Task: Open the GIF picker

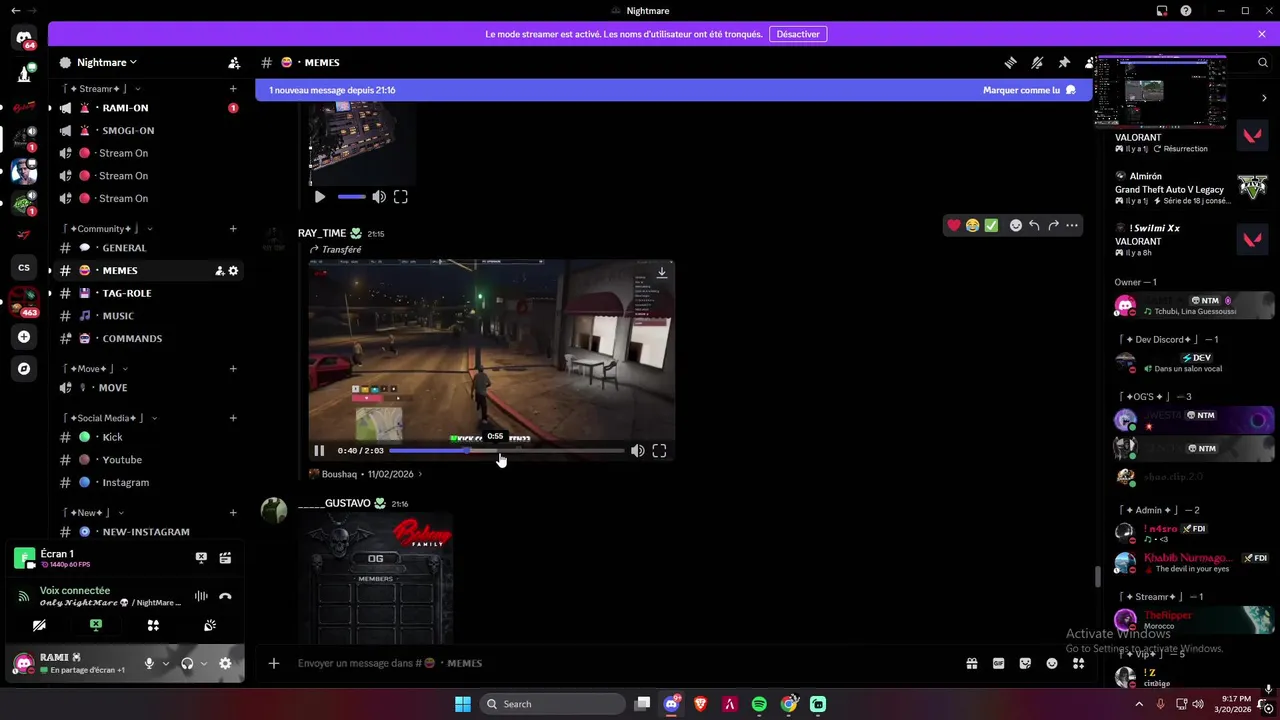Action: click(998, 663)
